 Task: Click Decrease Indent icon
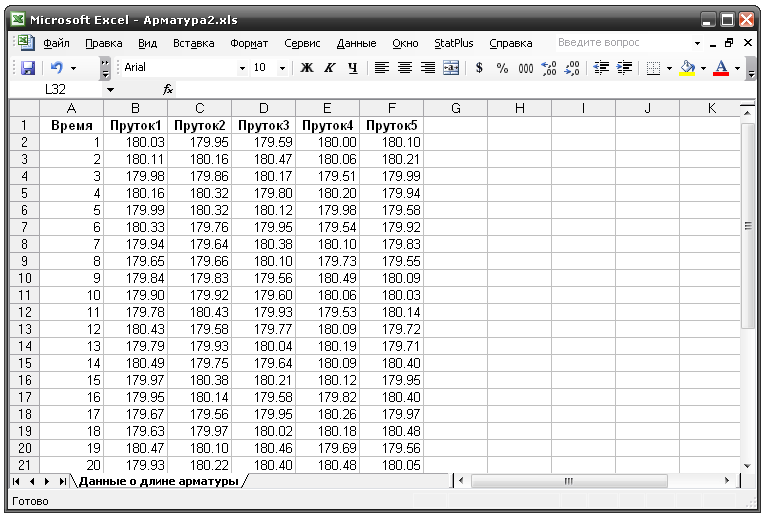pos(601,68)
